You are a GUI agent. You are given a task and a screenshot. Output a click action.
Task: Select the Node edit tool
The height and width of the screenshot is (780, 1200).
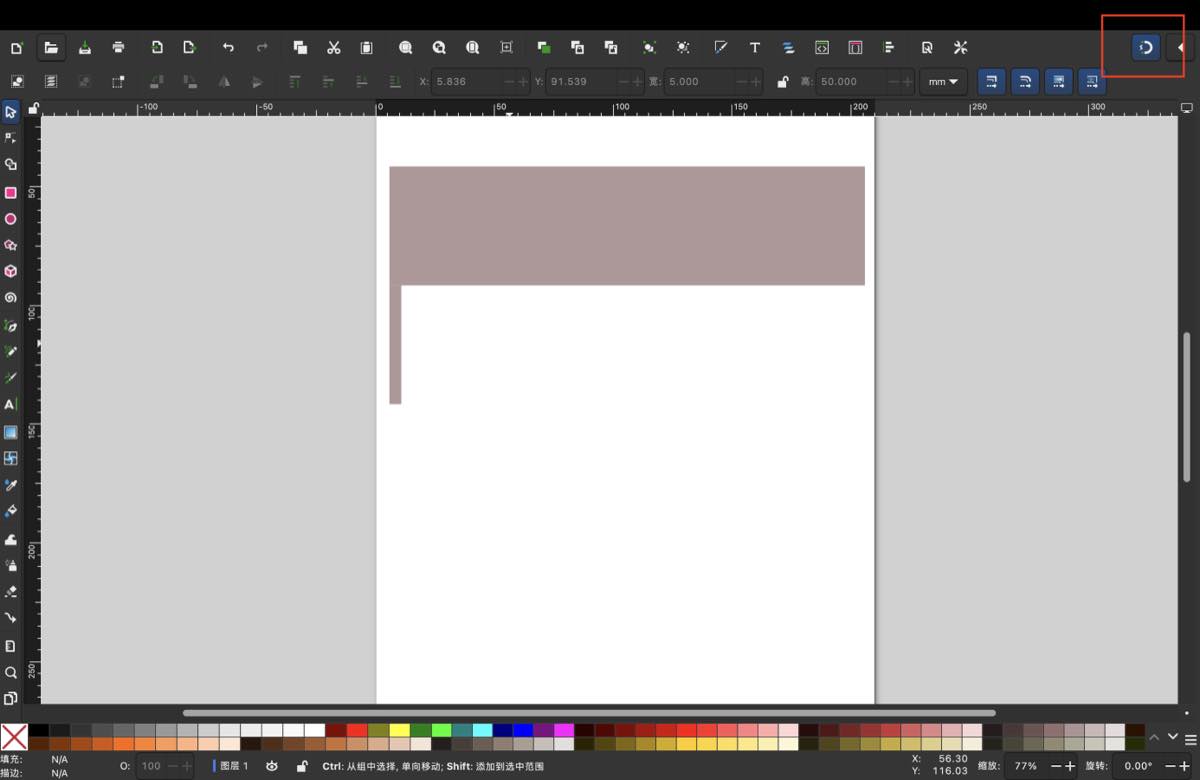pos(11,137)
